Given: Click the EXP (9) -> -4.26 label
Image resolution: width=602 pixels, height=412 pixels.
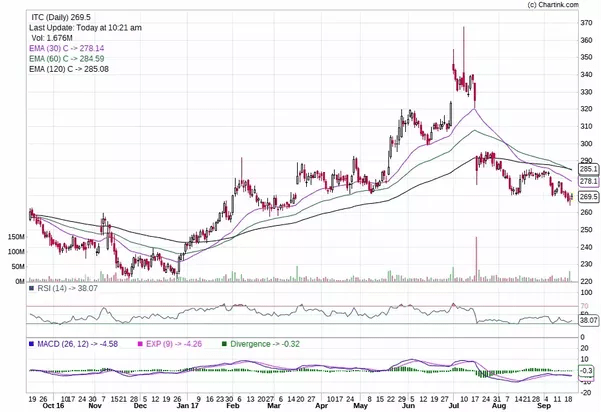Looking at the screenshot, I should click(x=174, y=344).
